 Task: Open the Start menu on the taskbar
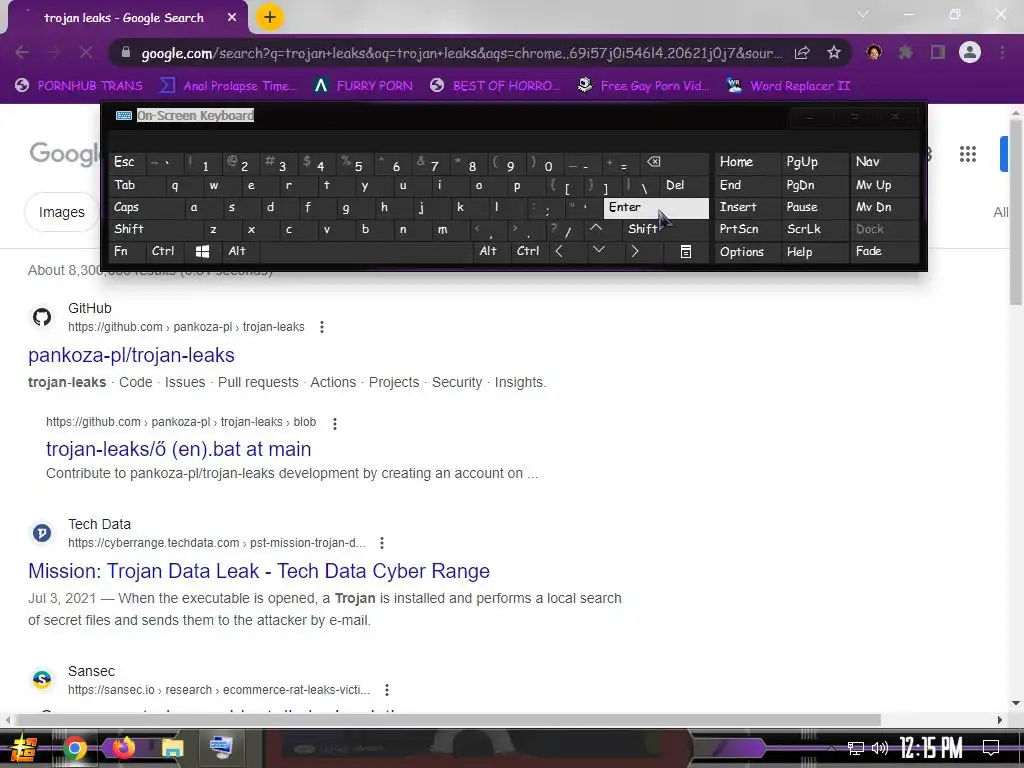pyautogui.click(x=24, y=748)
